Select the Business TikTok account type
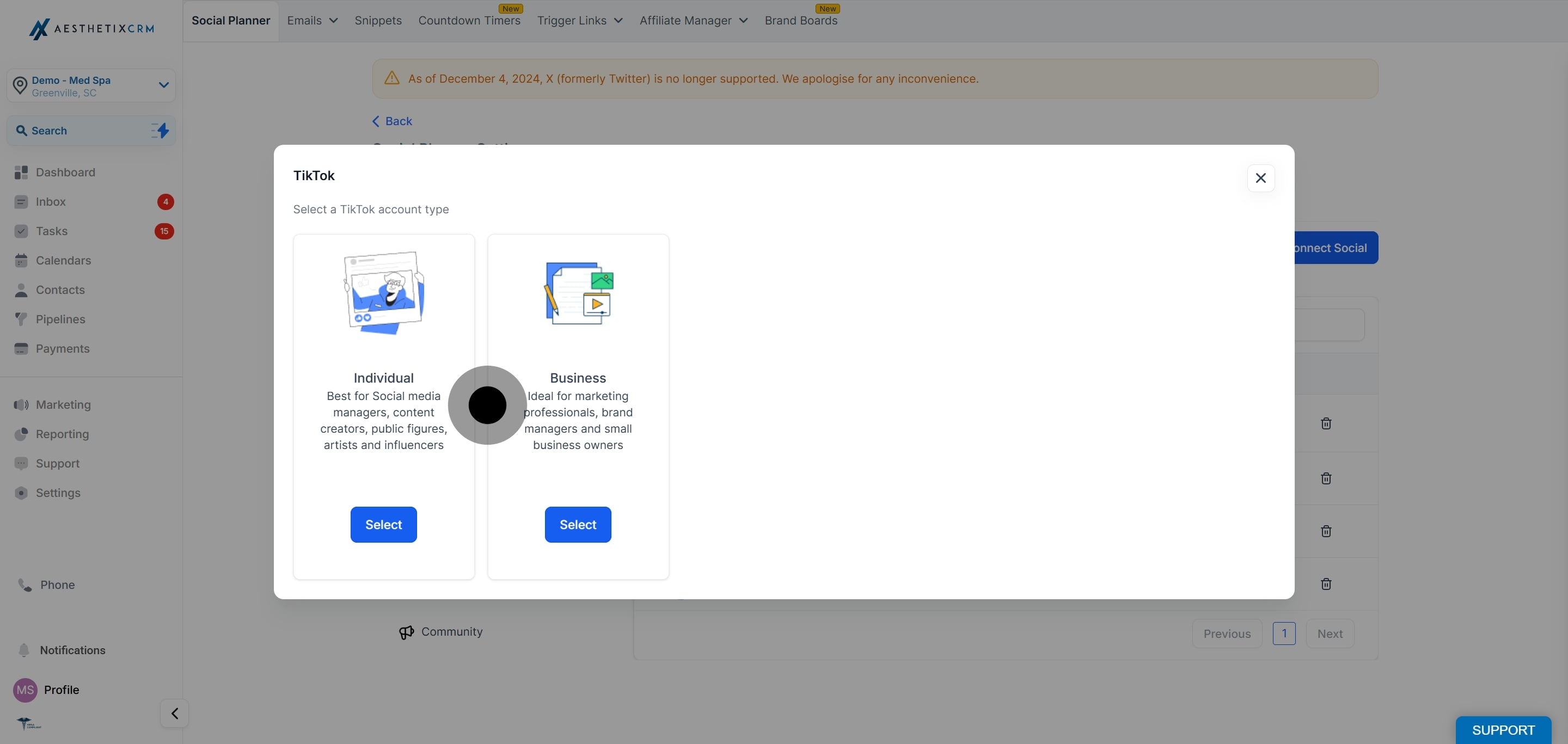Viewport: 1568px width, 744px height. [x=578, y=524]
